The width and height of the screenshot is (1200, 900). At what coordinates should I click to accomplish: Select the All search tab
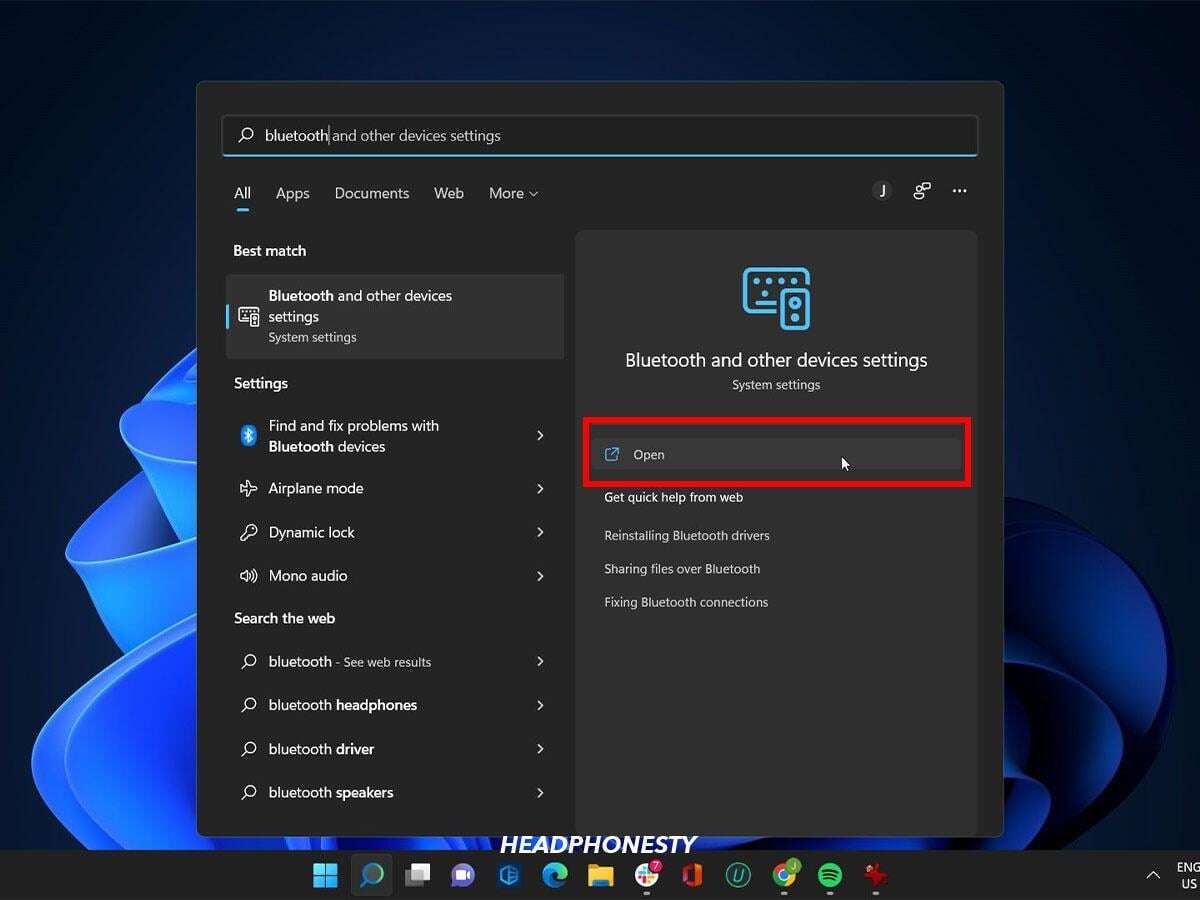pyautogui.click(x=242, y=193)
